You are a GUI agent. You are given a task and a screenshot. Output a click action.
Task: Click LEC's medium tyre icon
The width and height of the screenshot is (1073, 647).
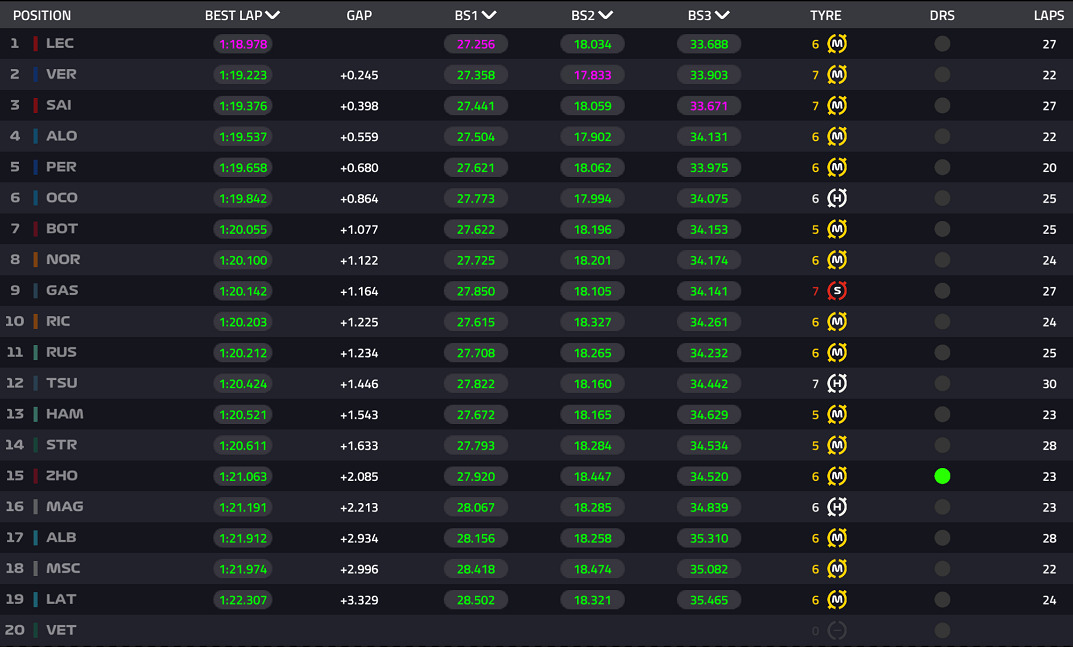tap(837, 44)
